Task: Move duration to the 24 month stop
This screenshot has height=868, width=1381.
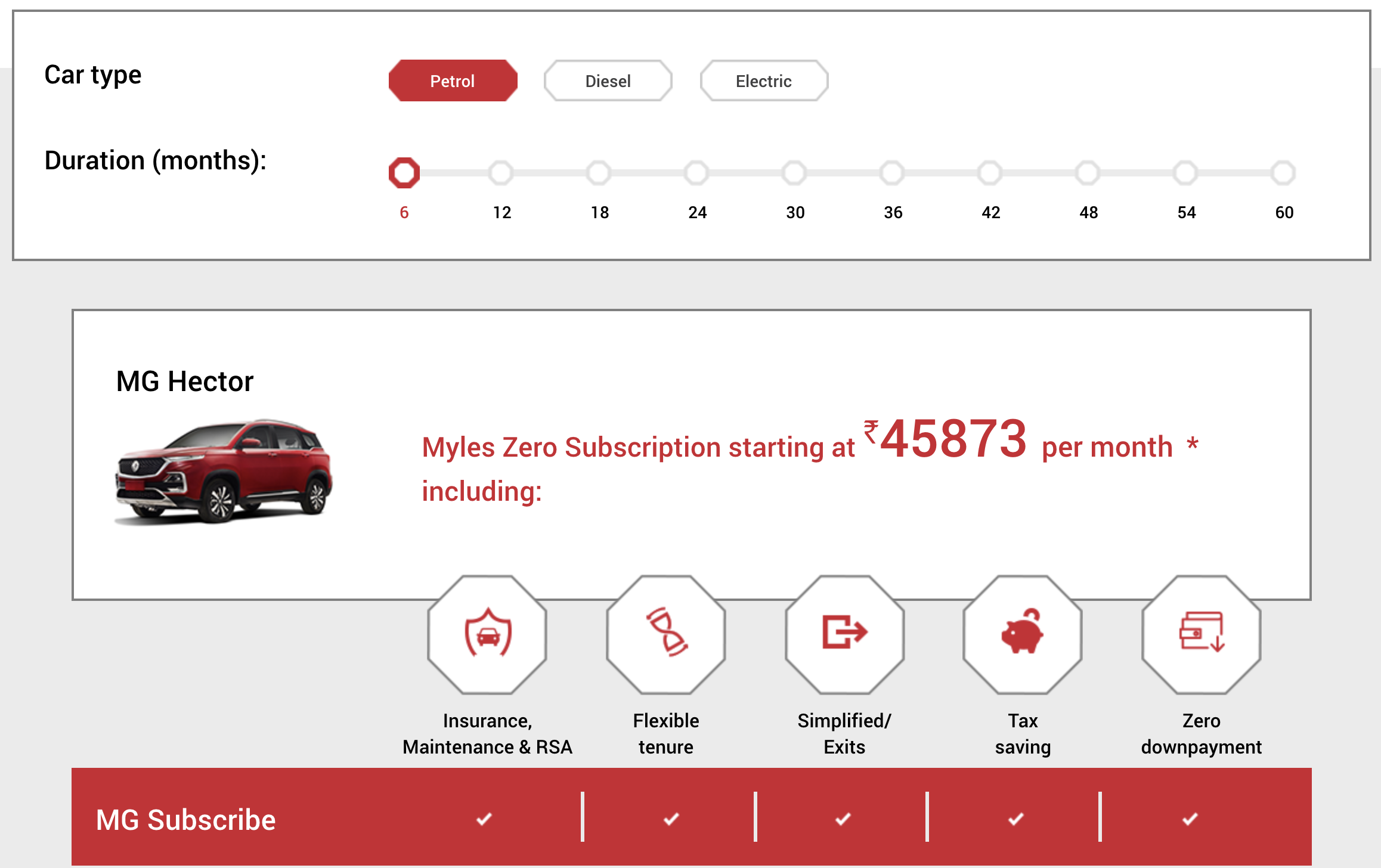Action: click(697, 173)
